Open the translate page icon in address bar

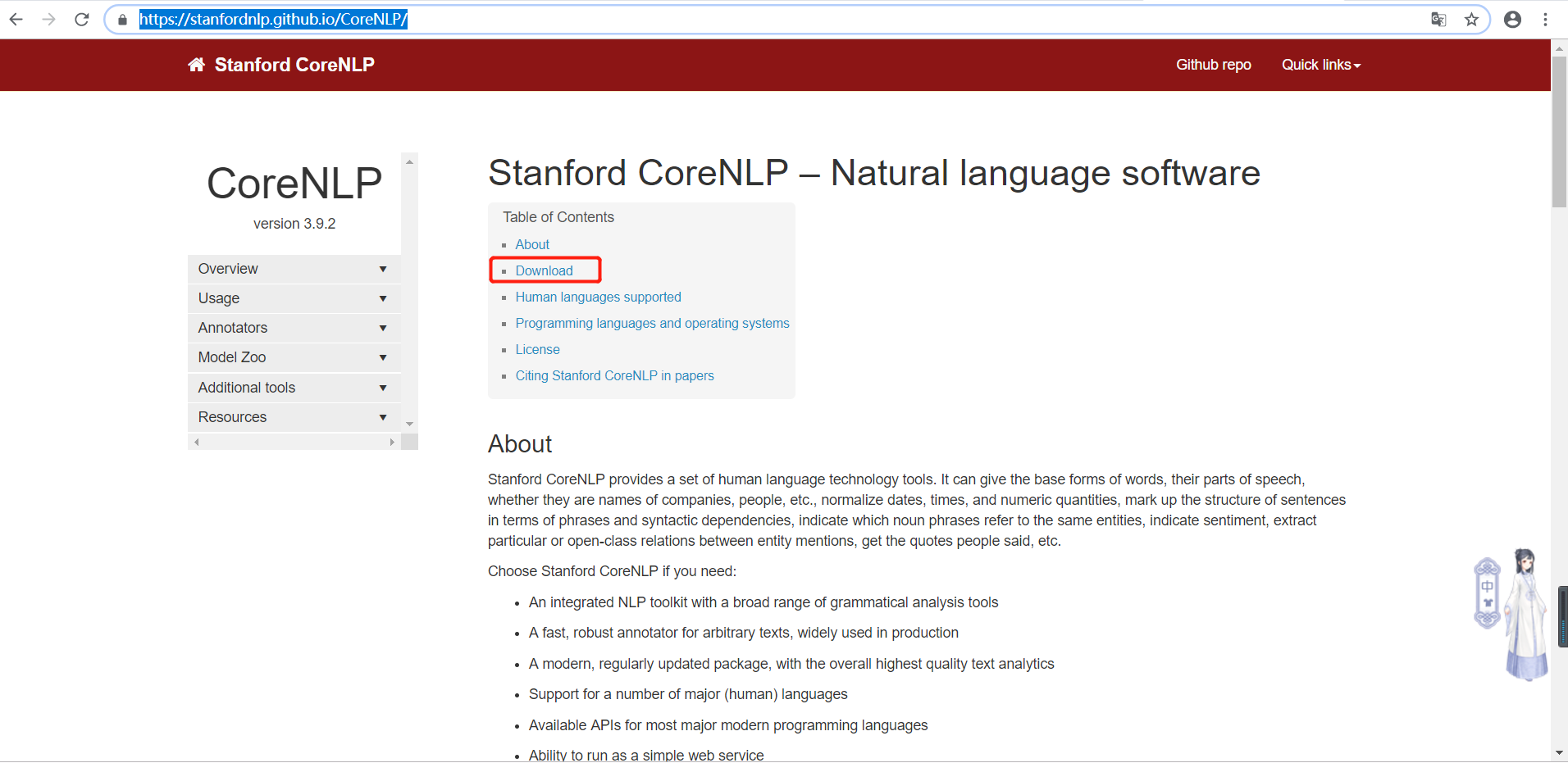click(1438, 19)
